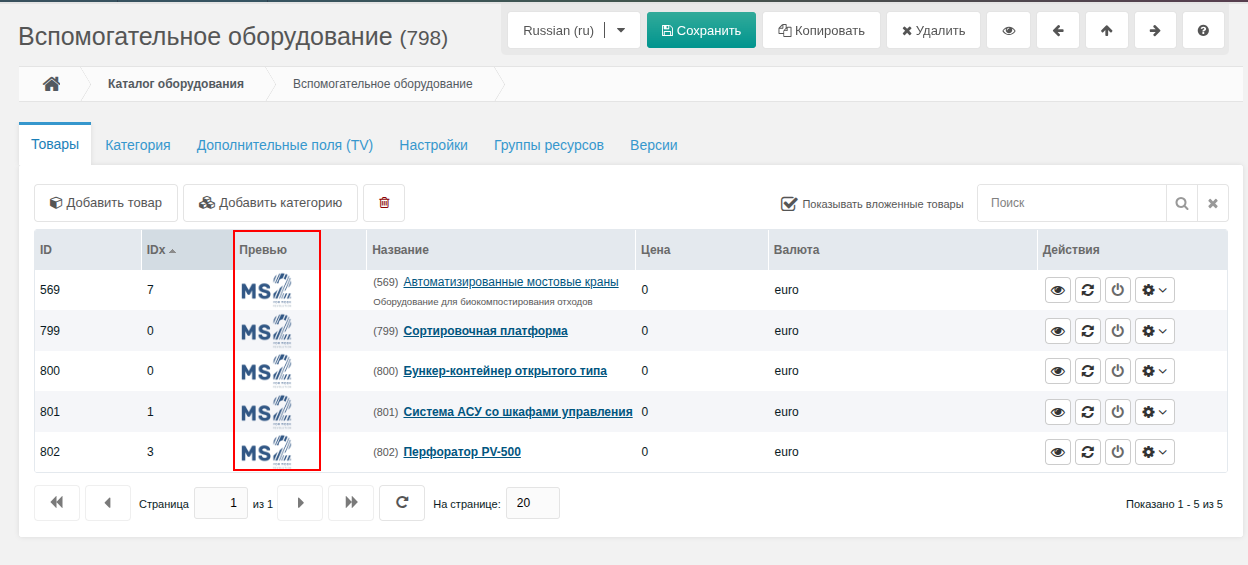This screenshot has width=1248, height=565.
Task: Open the 'Перфоратор PV-500' product link
Action: tap(462, 452)
